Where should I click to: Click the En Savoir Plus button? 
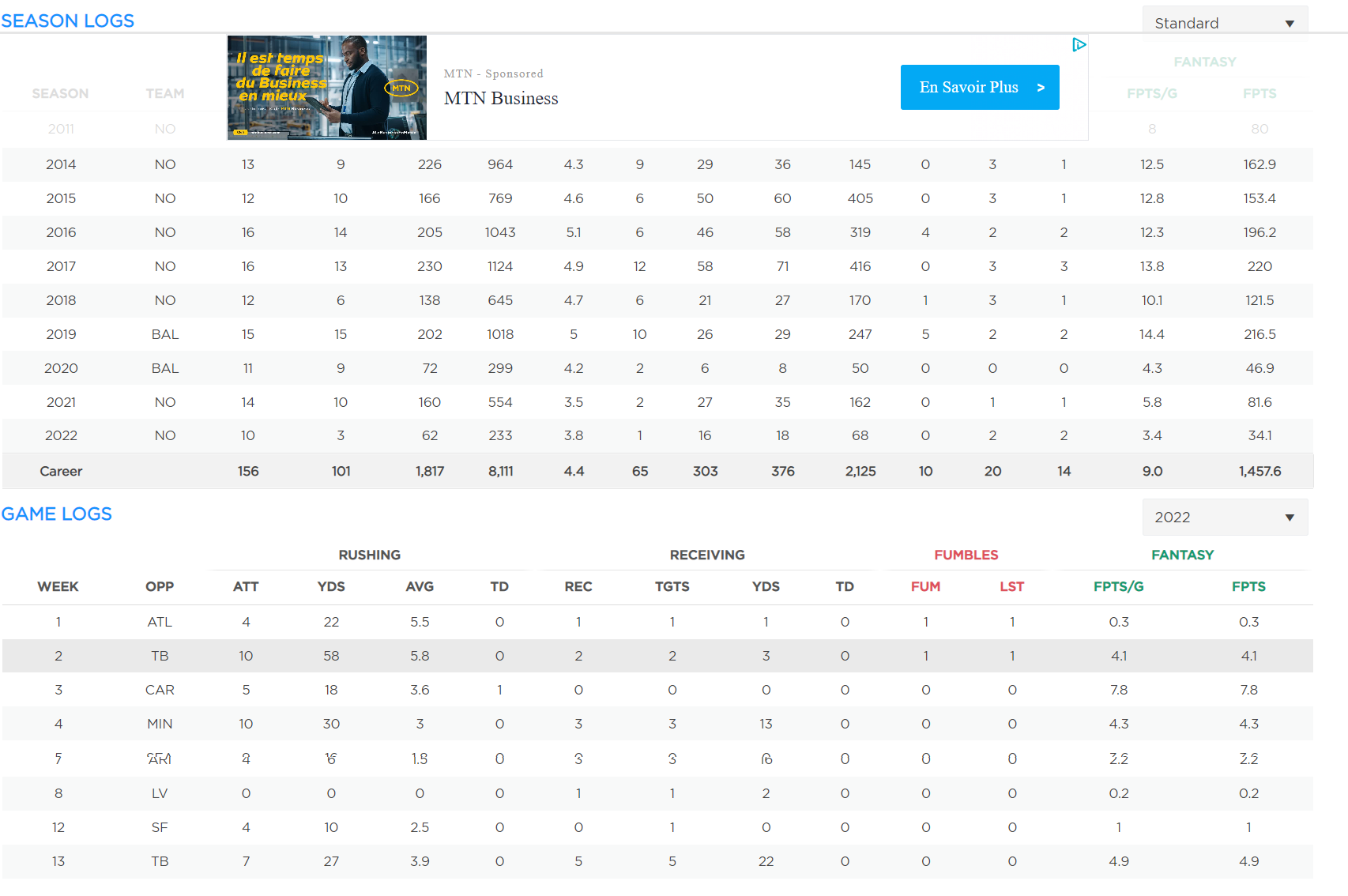point(979,88)
